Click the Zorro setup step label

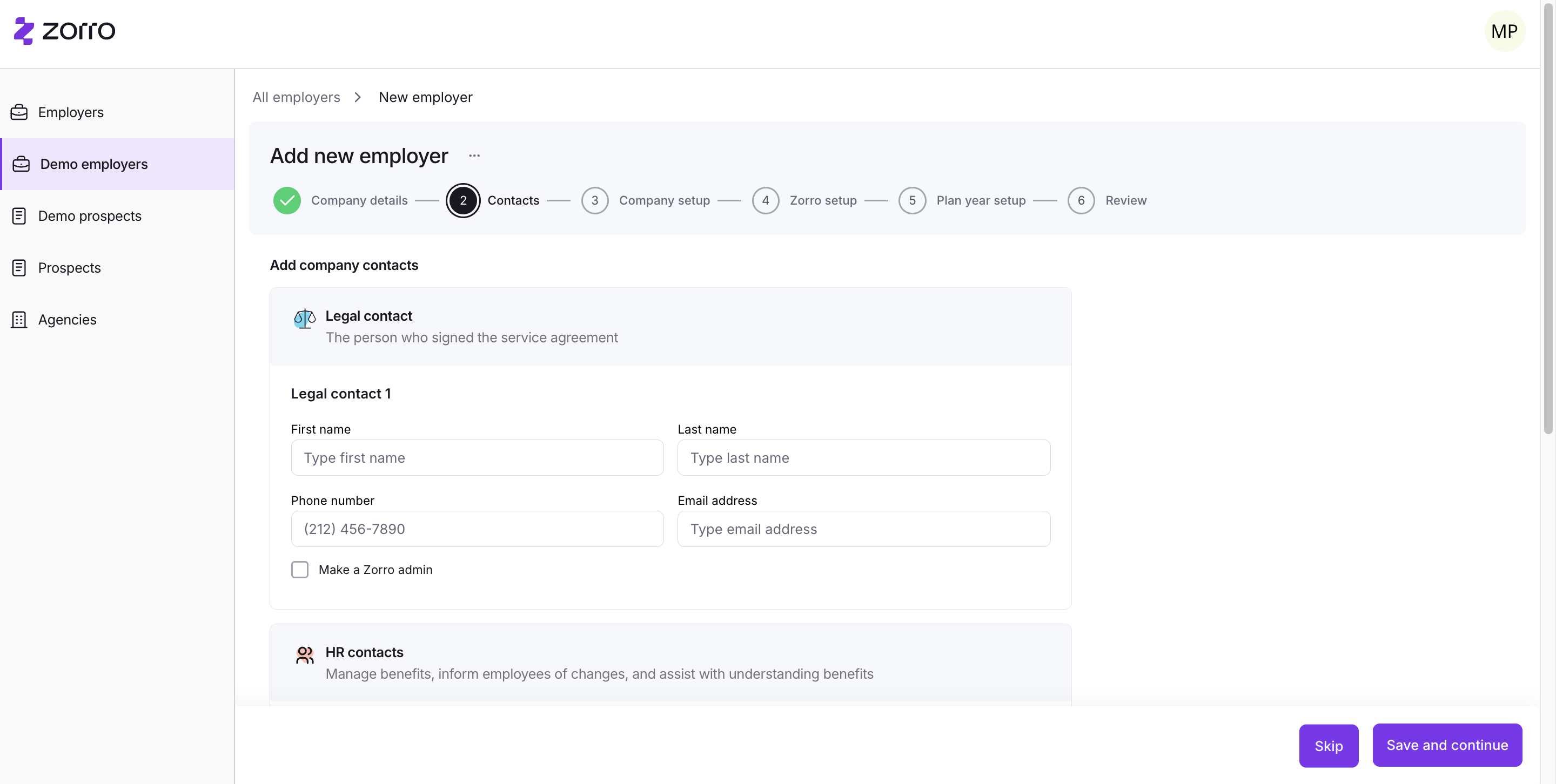[823, 200]
